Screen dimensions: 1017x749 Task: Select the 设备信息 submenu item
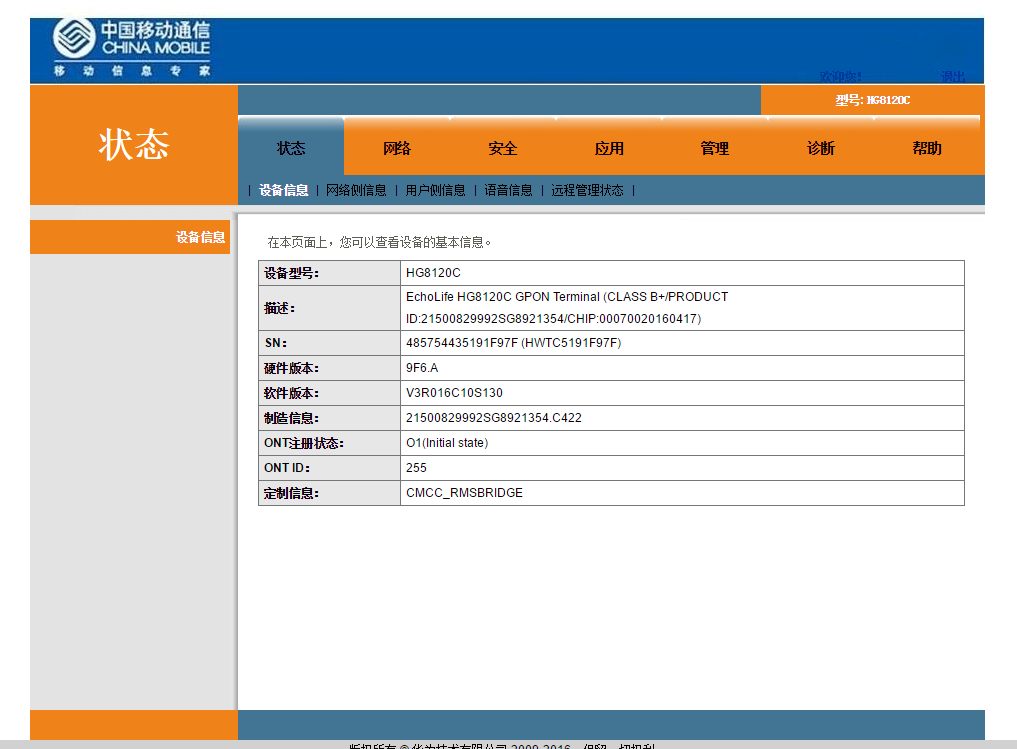click(x=283, y=190)
